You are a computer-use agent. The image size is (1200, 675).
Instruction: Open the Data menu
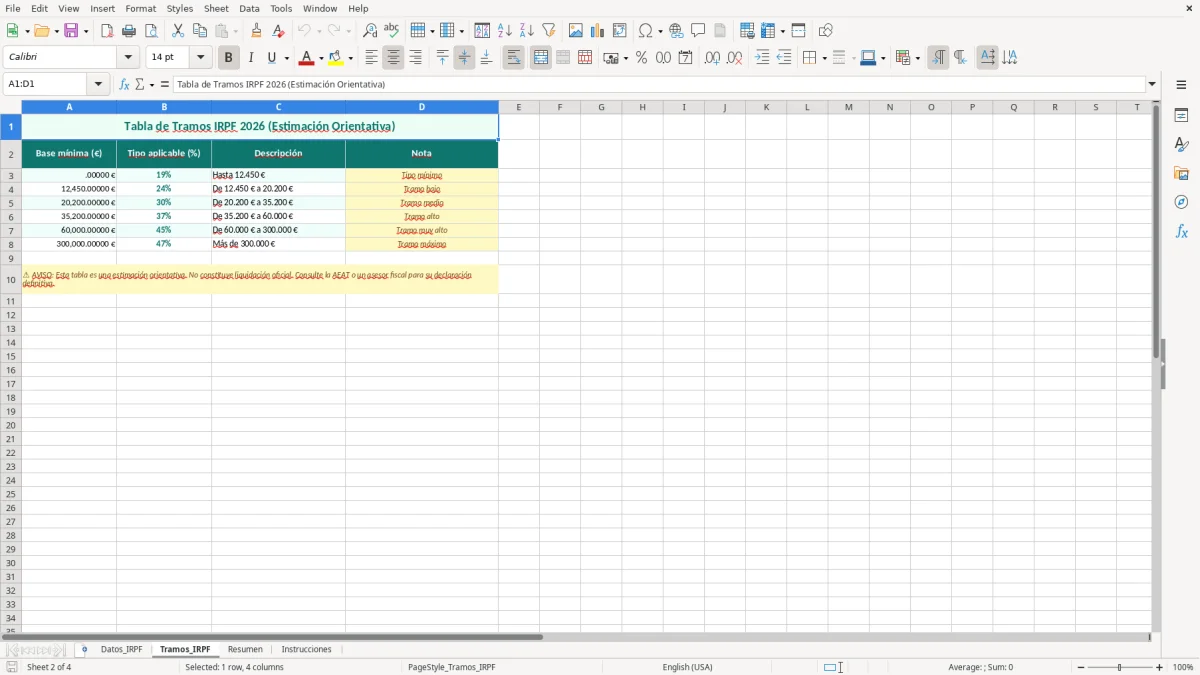pos(249,8)
